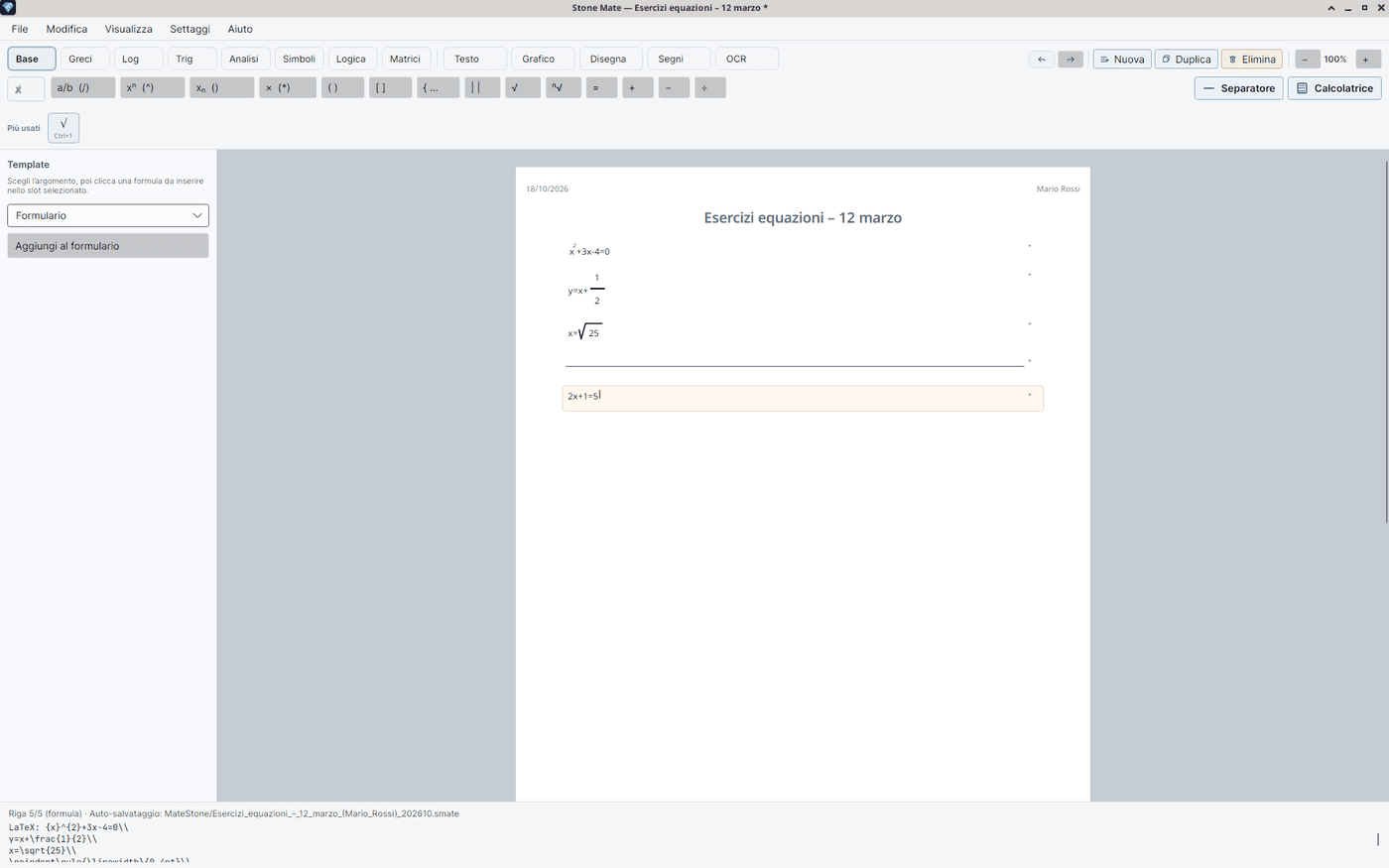Insert the equals sign symbol
This screenshot has height=868, width=1389.
click(x=601, y=88)
